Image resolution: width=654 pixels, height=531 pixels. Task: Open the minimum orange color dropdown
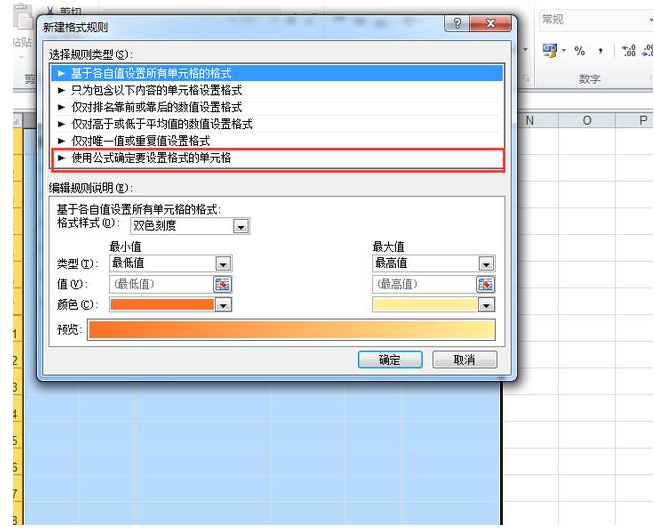(x=223, y=305)
